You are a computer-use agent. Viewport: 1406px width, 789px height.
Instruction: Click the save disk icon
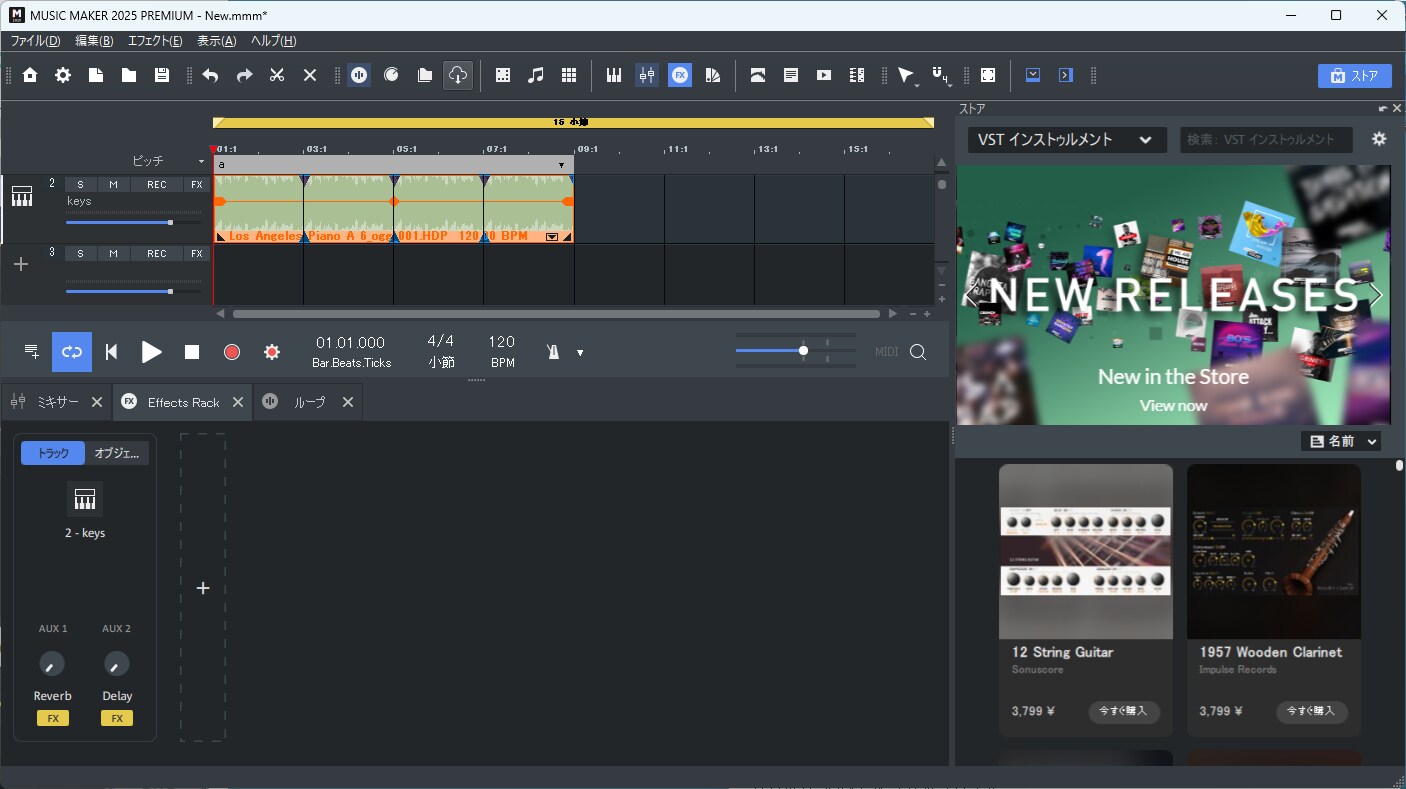(x=162, y=75)
